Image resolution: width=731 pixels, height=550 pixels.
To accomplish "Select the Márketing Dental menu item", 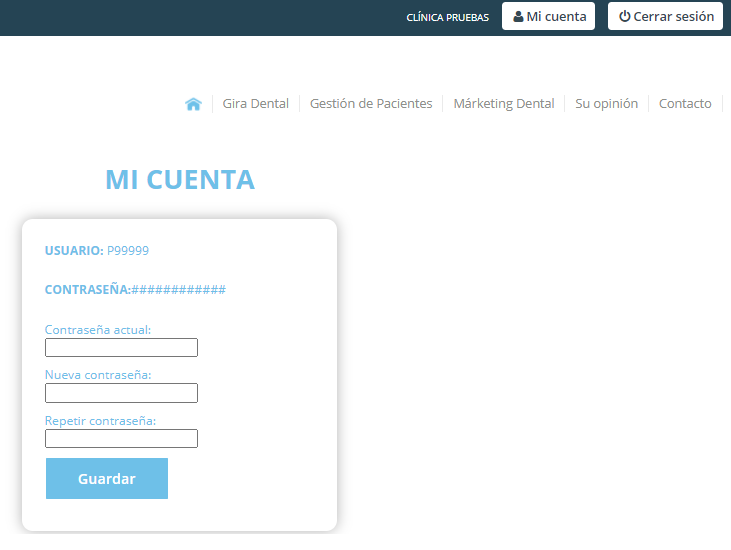I will pos(503,104).
